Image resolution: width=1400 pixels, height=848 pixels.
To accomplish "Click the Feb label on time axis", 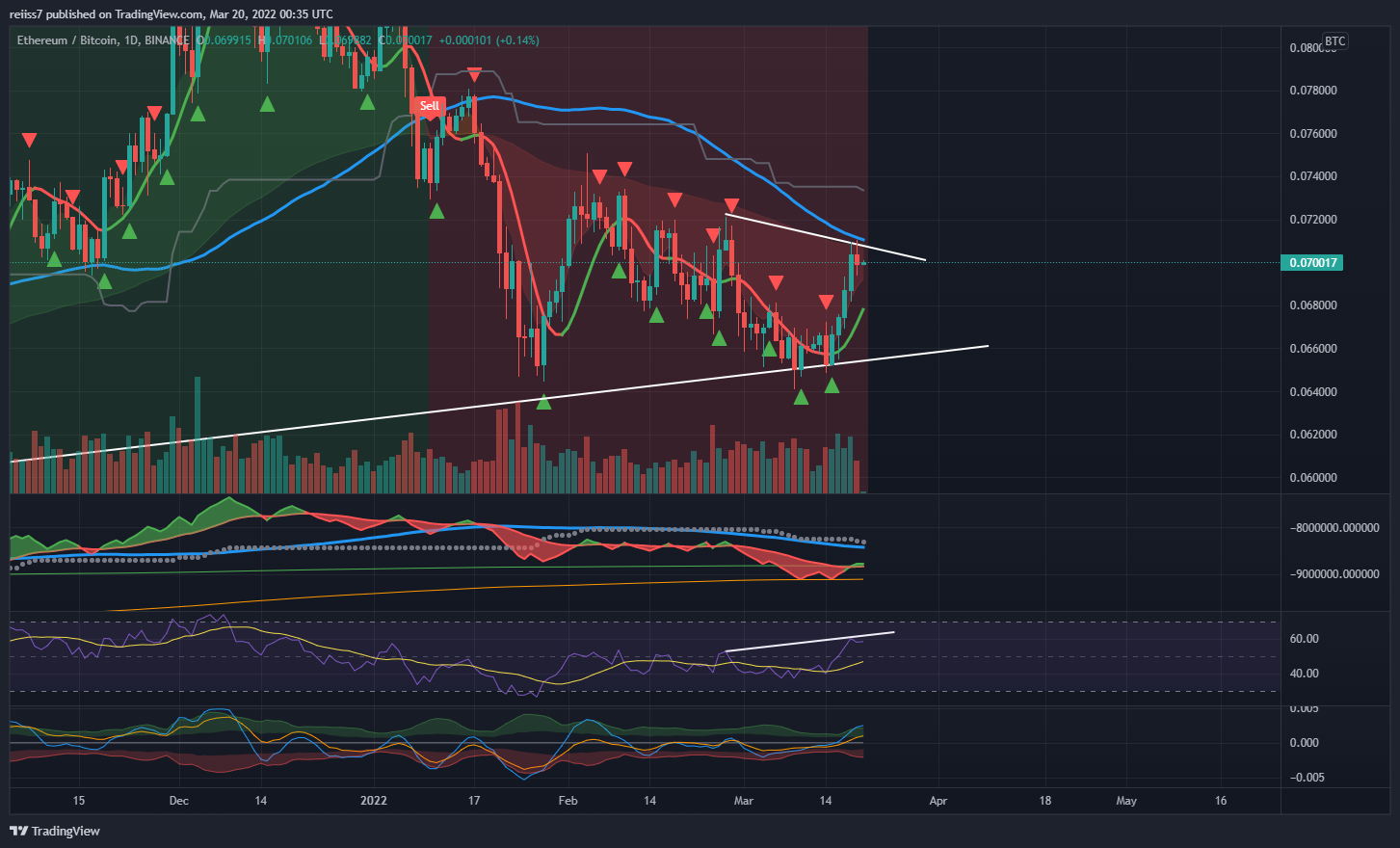I will click(568, 801).
